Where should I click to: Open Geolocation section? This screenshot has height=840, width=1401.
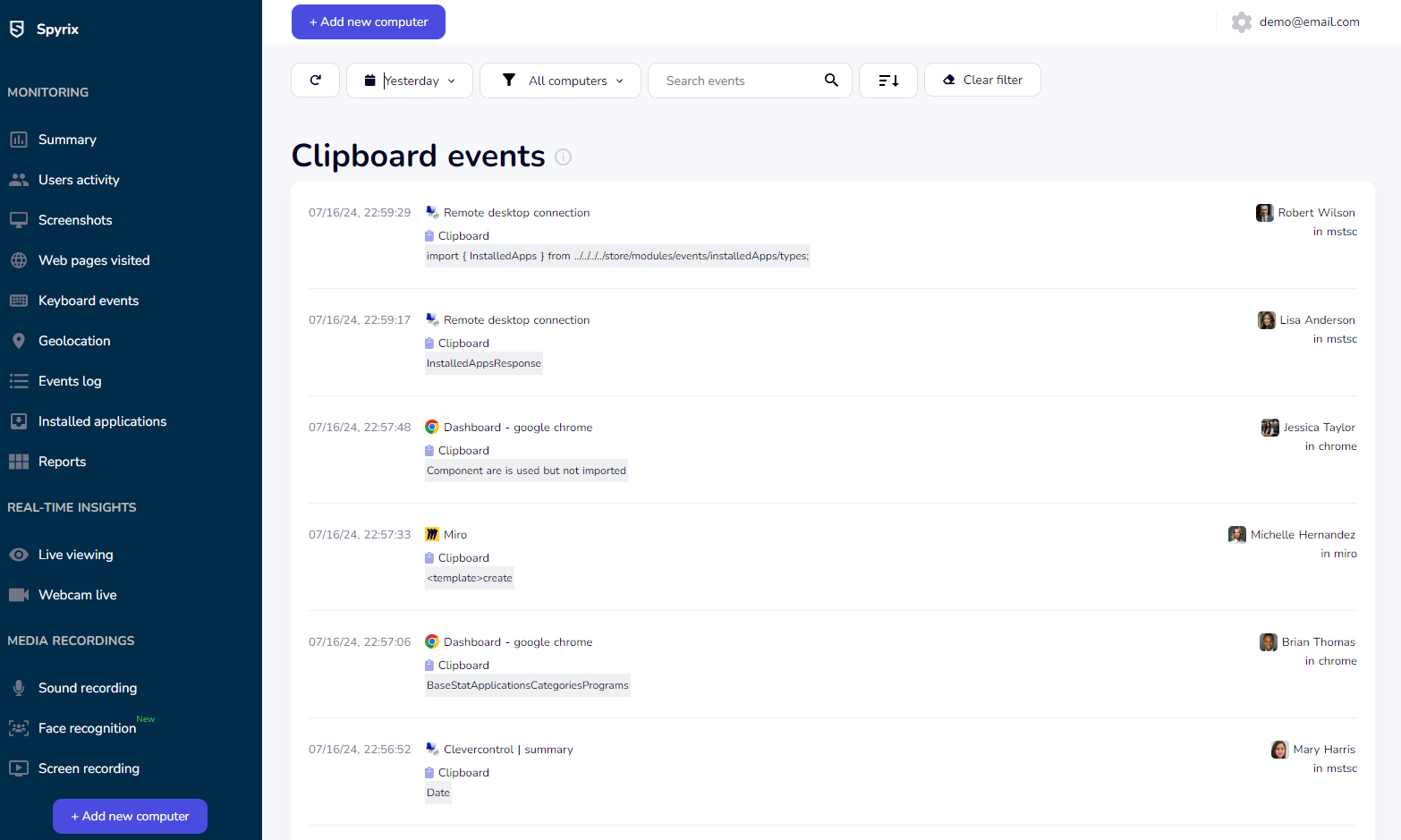point(74,341)
